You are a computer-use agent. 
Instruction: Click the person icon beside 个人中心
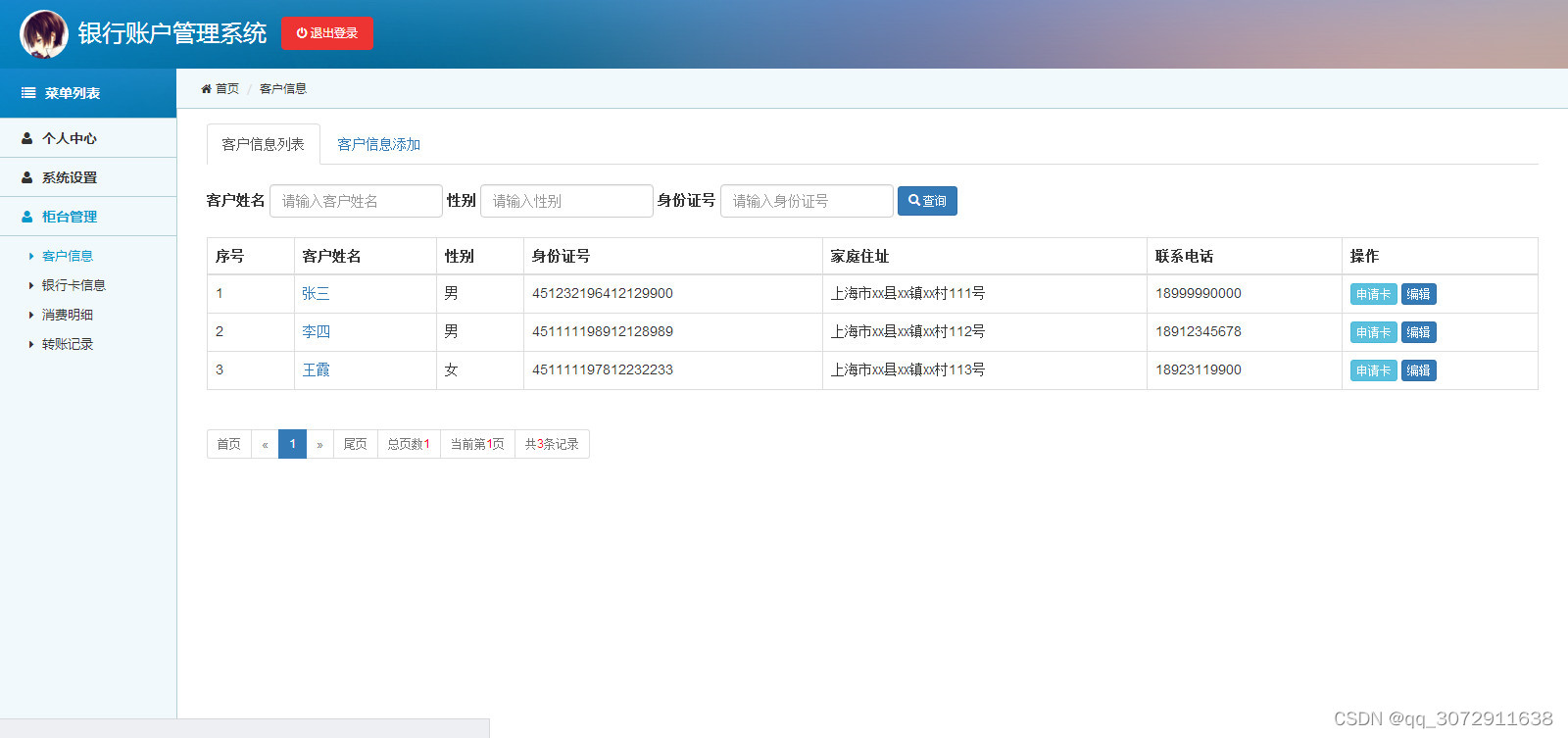(x=27, y=138)
